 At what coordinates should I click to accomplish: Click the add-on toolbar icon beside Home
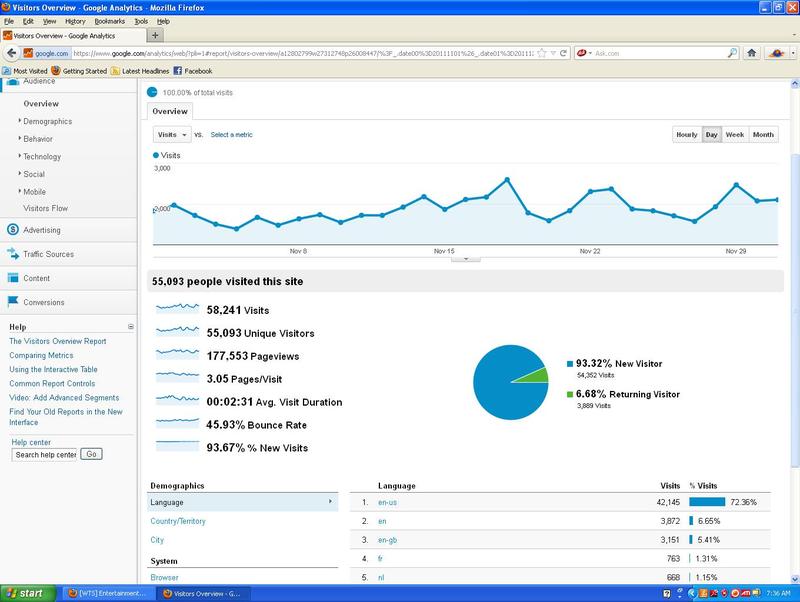point(776,53)
